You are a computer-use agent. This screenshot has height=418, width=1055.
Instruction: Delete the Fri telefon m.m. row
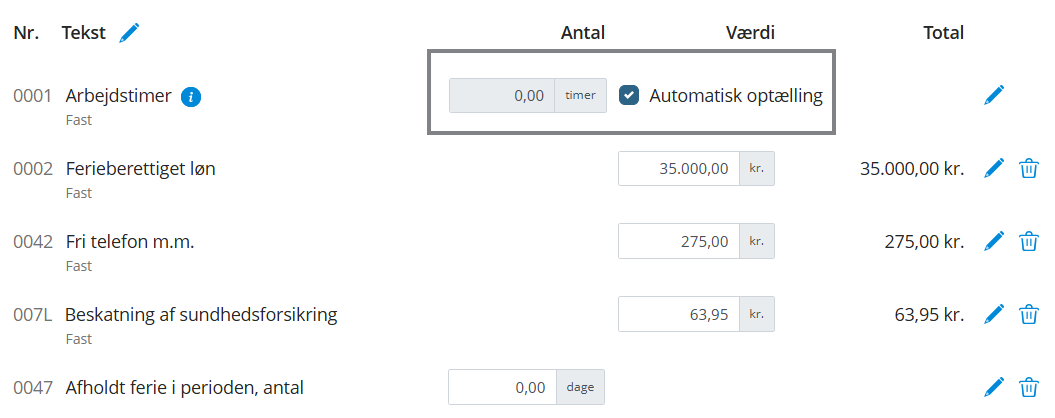[x=1028, y=241]
